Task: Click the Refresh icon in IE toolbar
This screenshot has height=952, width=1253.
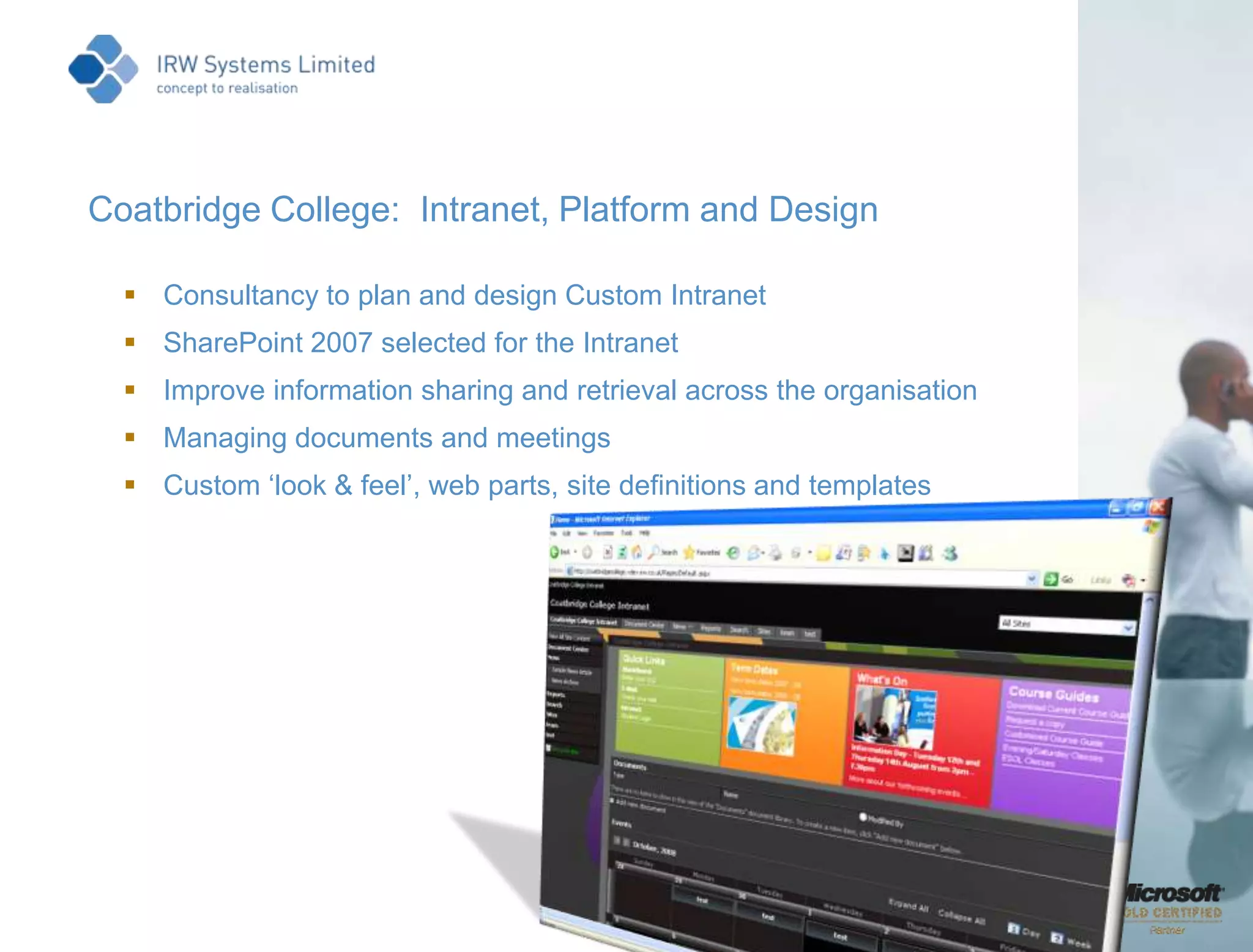Action: click(622, 552)
